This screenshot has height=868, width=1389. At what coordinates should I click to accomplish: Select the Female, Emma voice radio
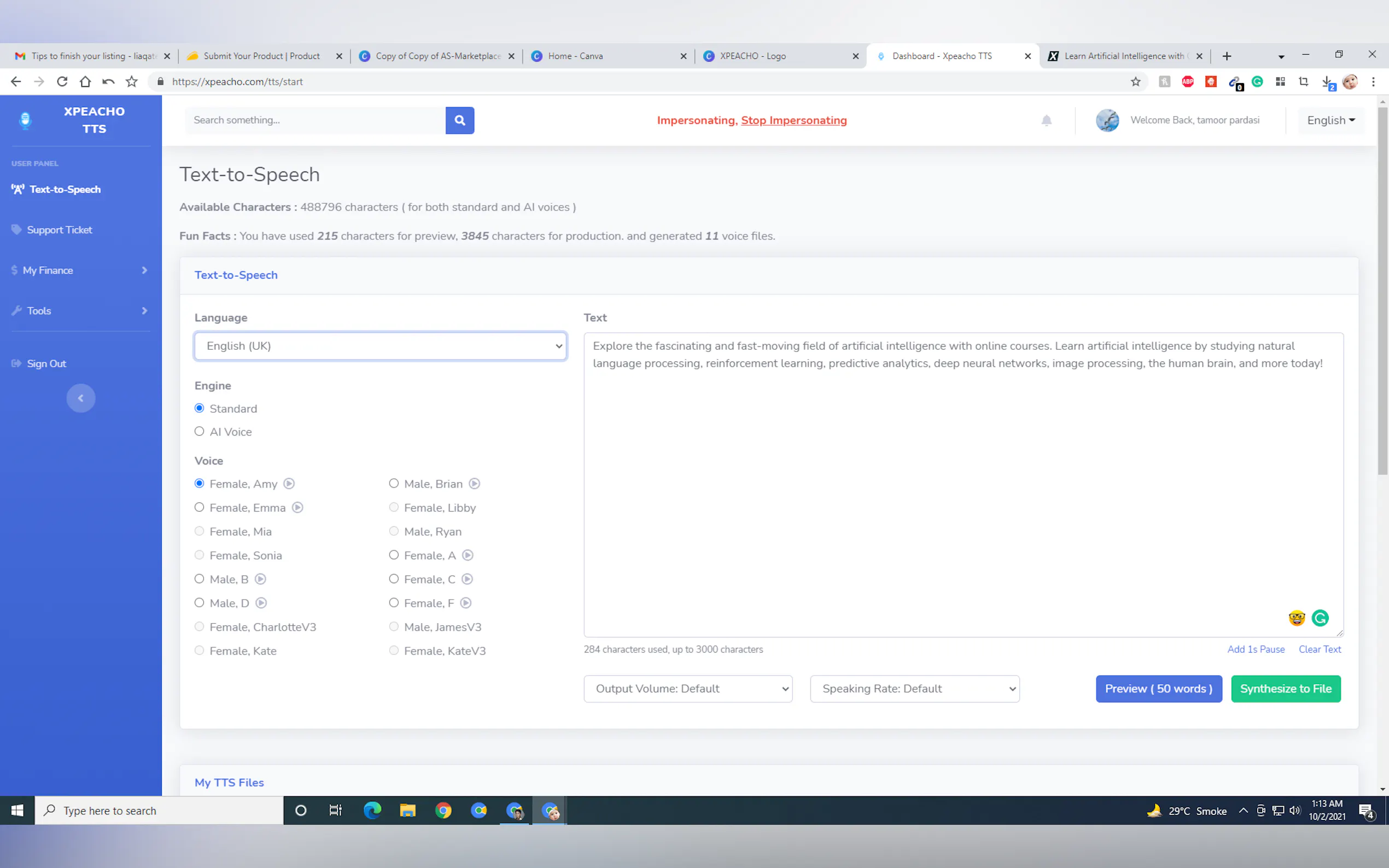199,507
